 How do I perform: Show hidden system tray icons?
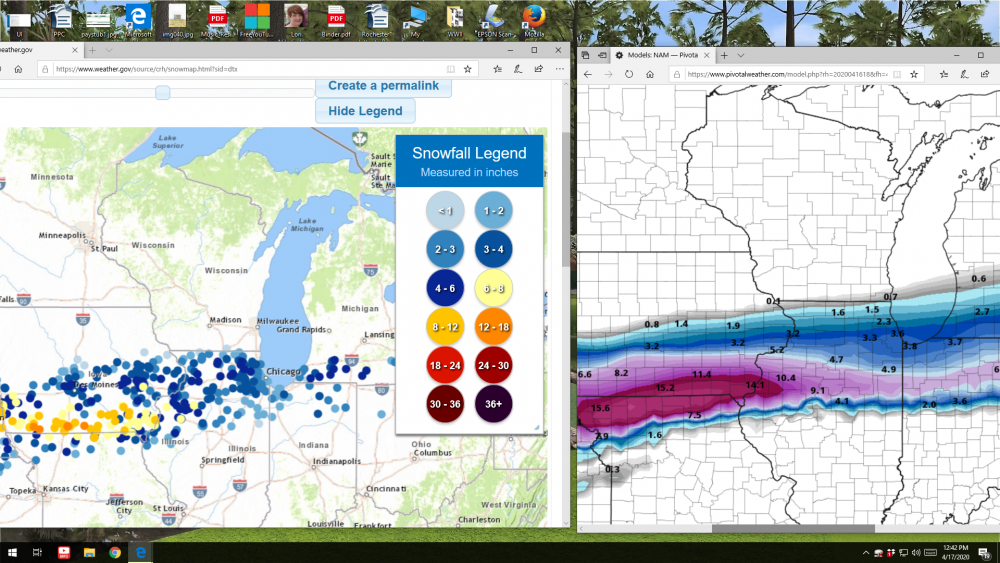pos(865,553)
